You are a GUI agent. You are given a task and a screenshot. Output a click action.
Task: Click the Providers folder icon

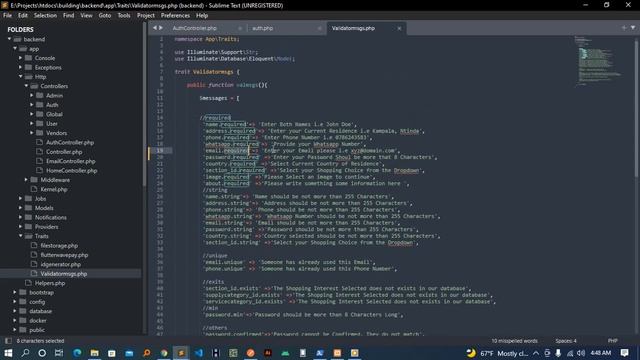[x=28, y=227]
